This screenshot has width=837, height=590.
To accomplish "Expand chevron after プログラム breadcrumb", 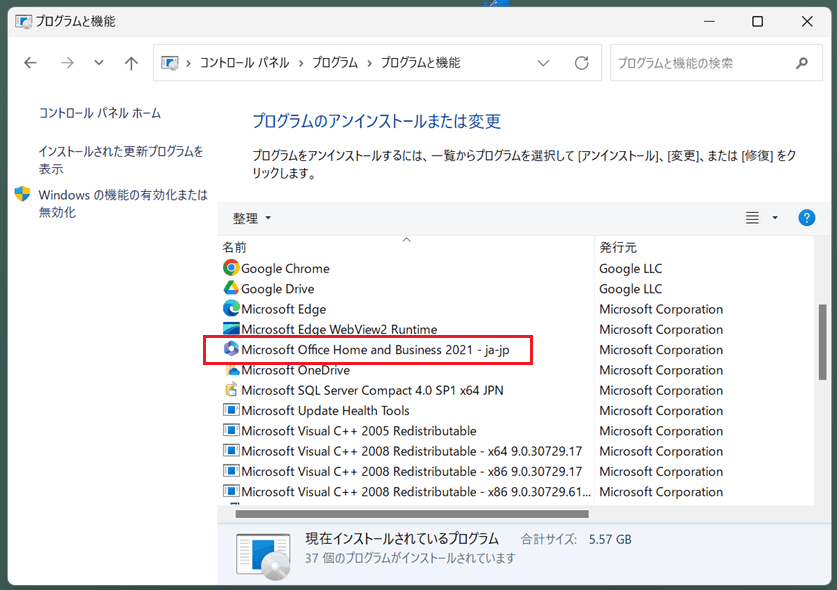I will click(369, 63).
